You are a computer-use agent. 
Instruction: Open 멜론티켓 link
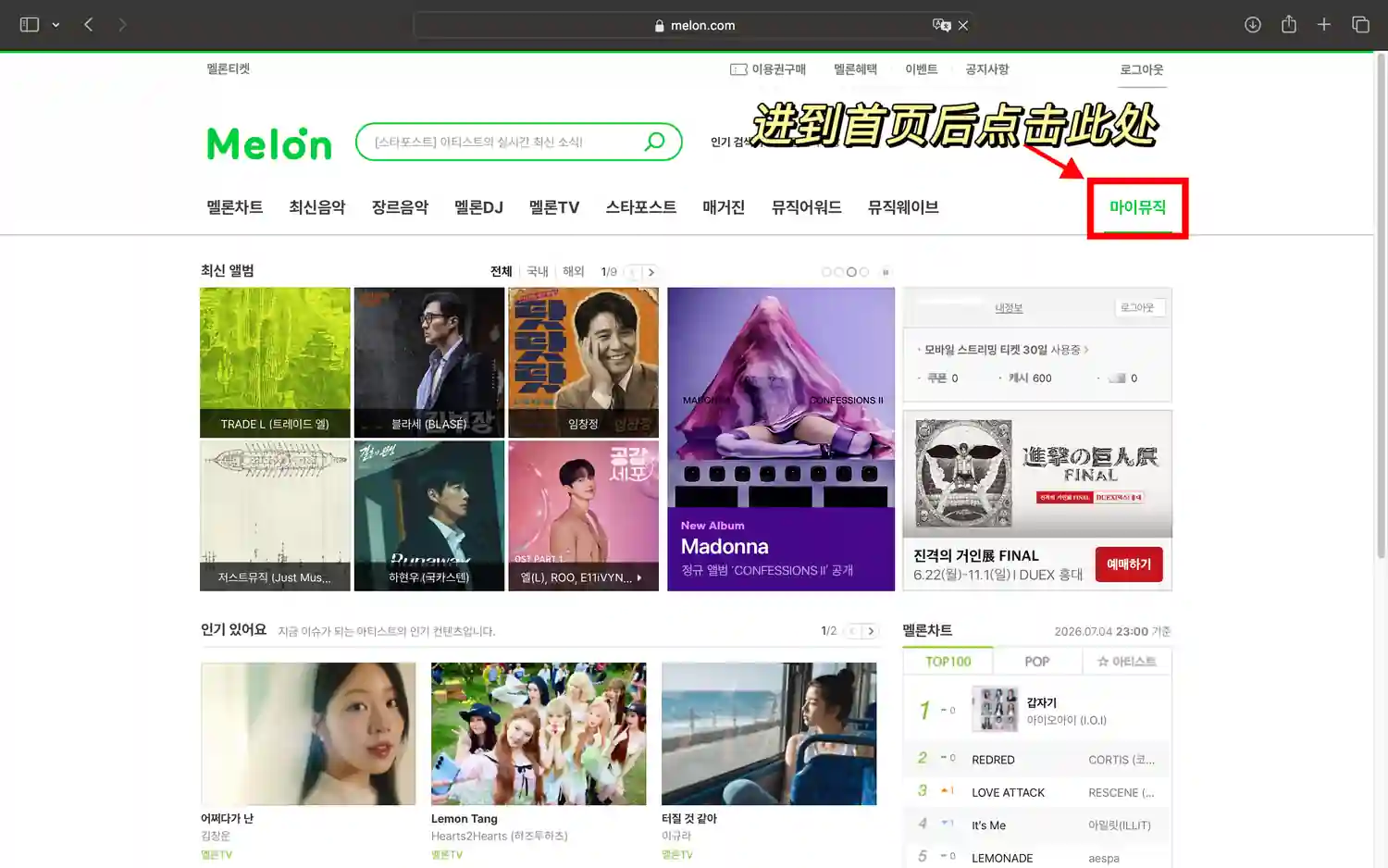click(x=228, y=68)
